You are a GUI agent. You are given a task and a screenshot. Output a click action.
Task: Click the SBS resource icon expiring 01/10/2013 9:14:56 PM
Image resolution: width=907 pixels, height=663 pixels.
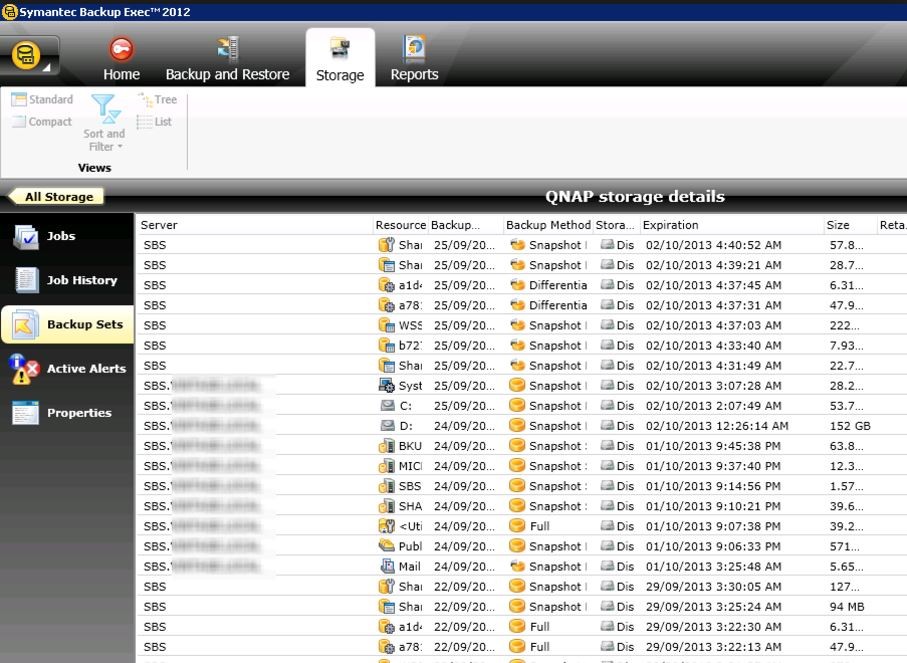point(386,486)
